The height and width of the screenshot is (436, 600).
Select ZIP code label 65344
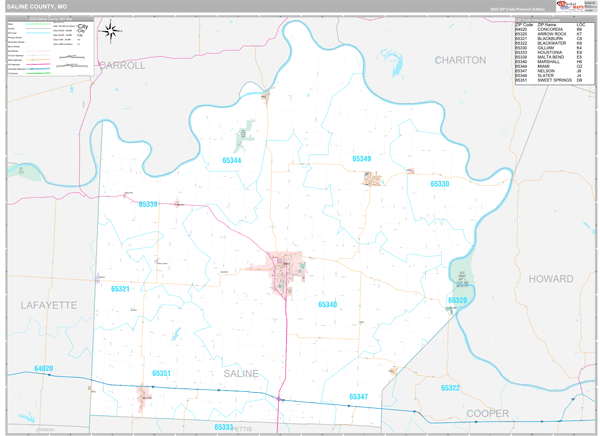(x=232, y=160)
